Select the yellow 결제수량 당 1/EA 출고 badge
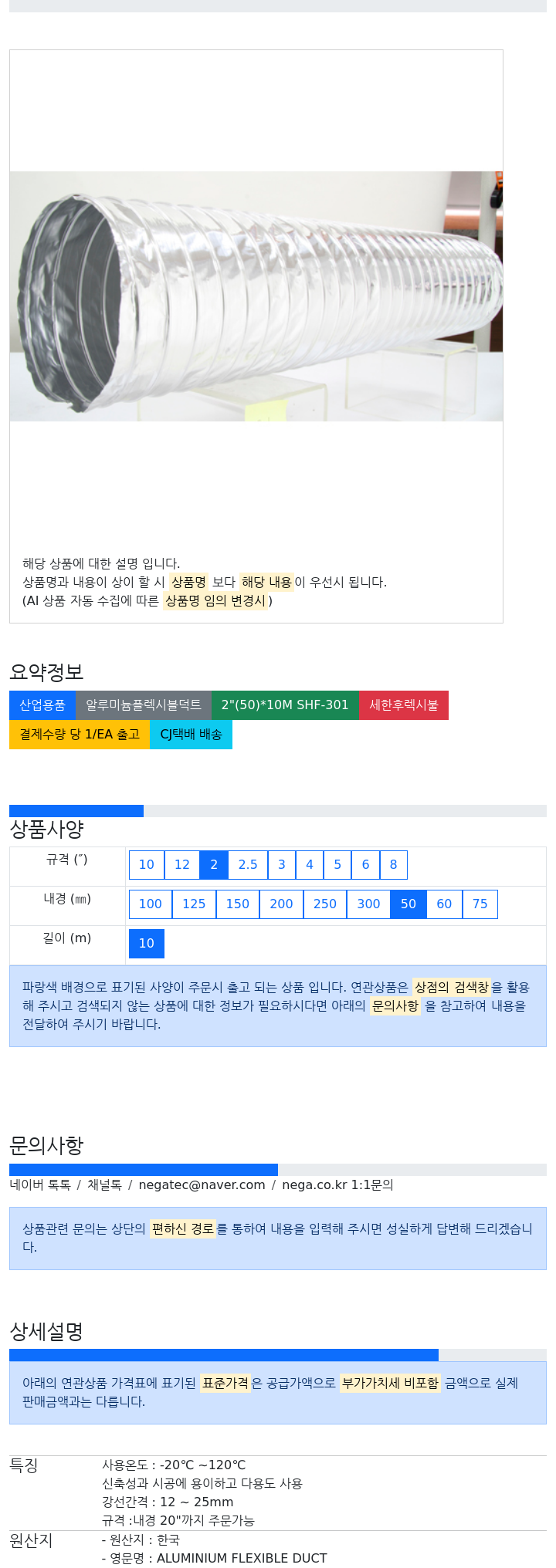 coord(80,735)
